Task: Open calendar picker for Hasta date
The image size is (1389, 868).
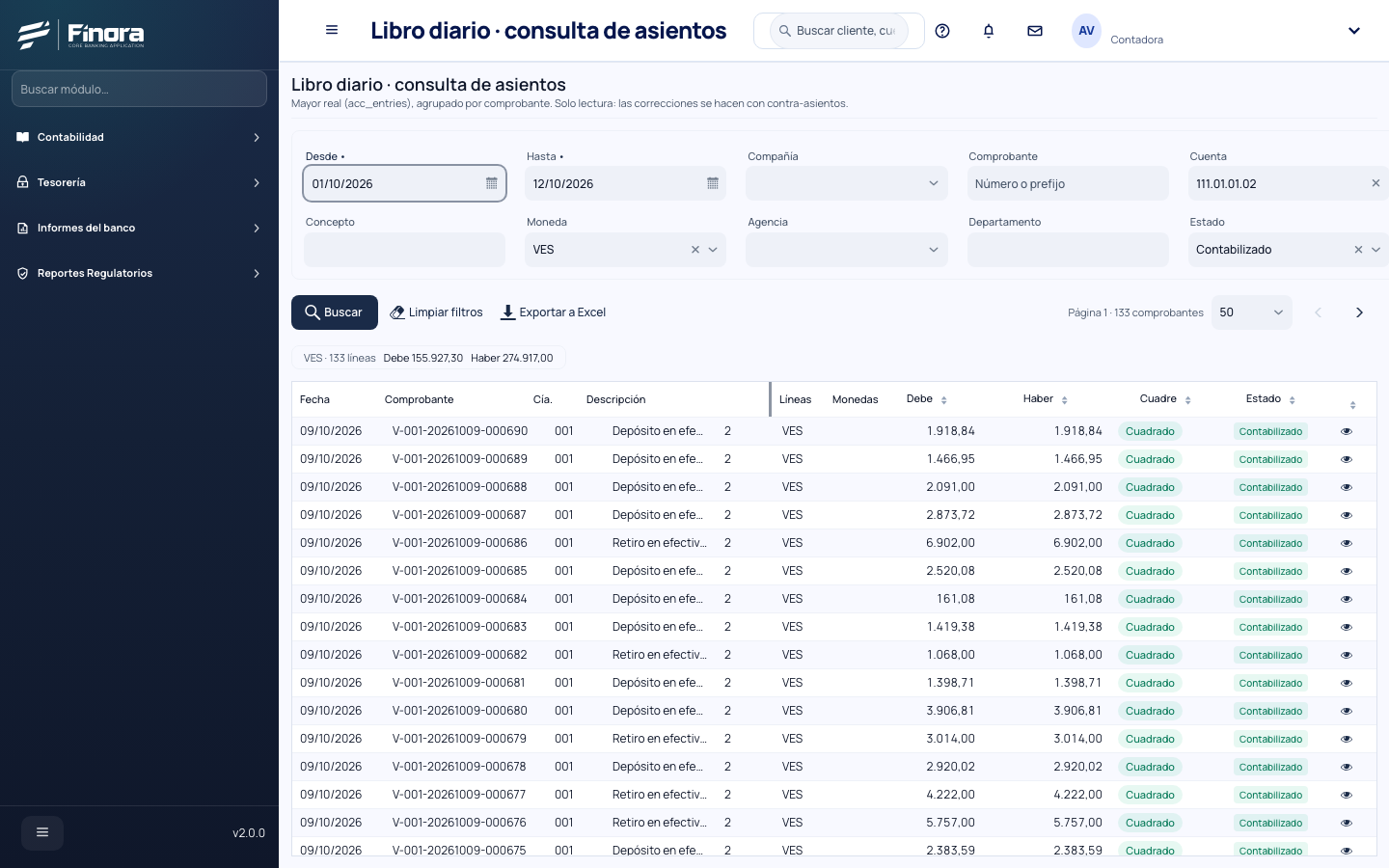Action: [x=713, y=183]
